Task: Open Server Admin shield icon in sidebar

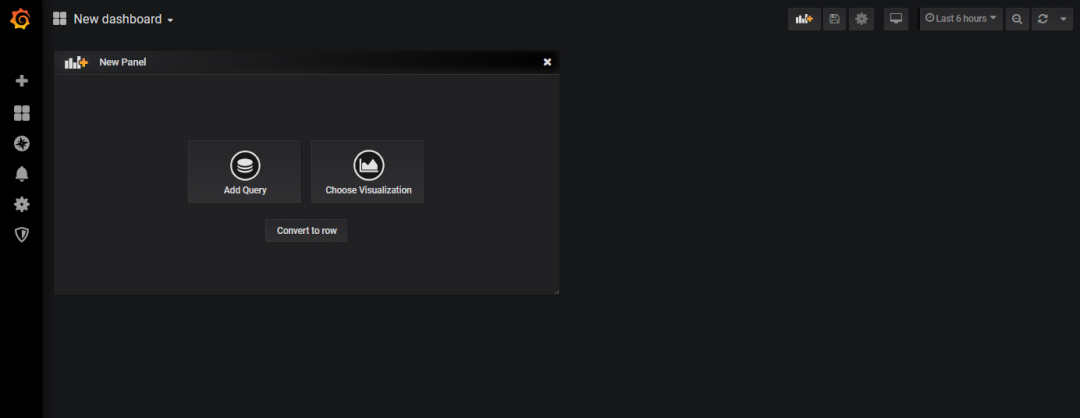Action: 21,235
